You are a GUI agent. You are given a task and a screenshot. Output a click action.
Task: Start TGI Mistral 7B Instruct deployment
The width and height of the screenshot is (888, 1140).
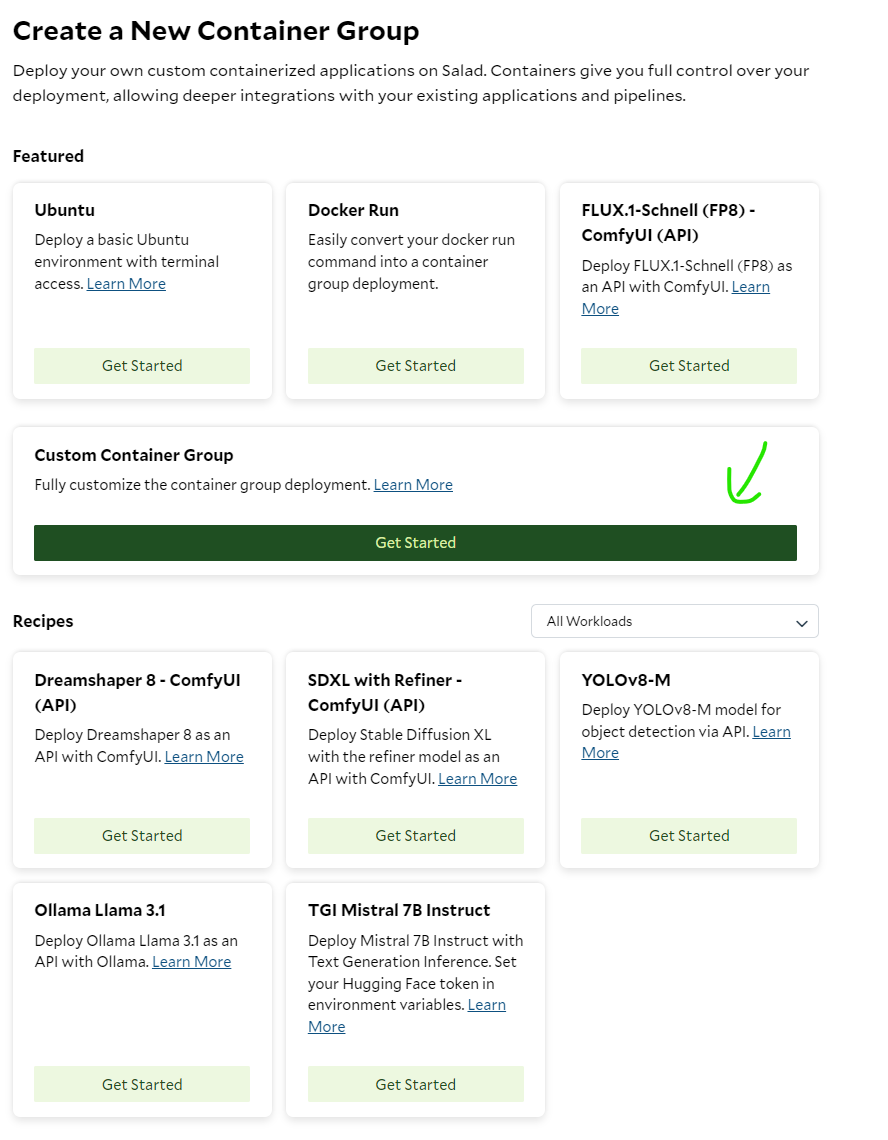coord(415,1084)
